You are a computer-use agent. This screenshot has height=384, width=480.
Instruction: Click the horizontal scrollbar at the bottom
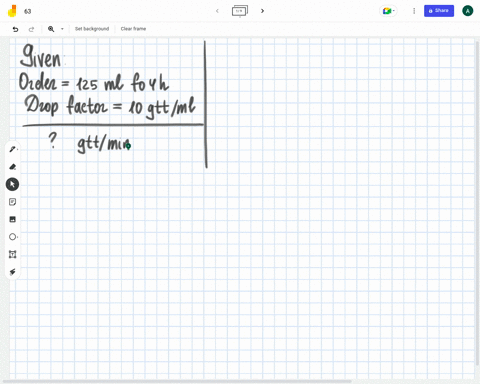[x=177, y=381]
